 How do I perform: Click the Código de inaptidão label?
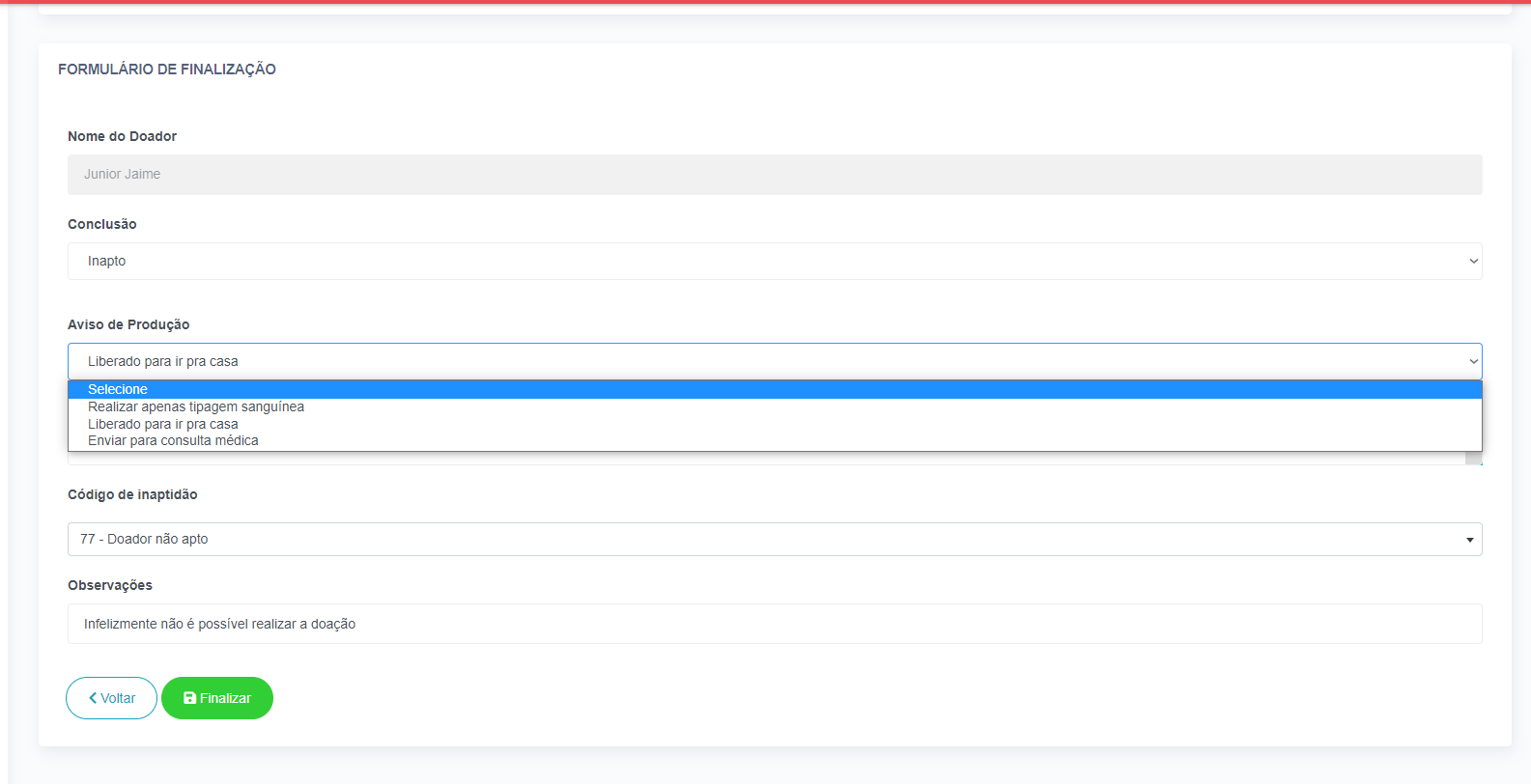click(x=132, y=494)
